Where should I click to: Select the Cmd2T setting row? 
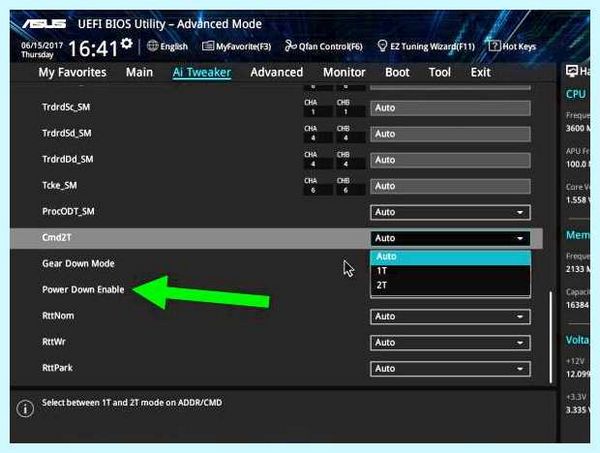(276, 238)
